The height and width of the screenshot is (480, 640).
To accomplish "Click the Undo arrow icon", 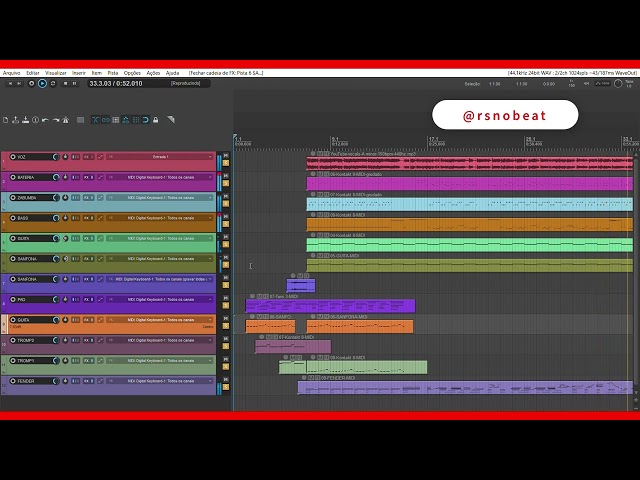I will (x=45, y=120).
